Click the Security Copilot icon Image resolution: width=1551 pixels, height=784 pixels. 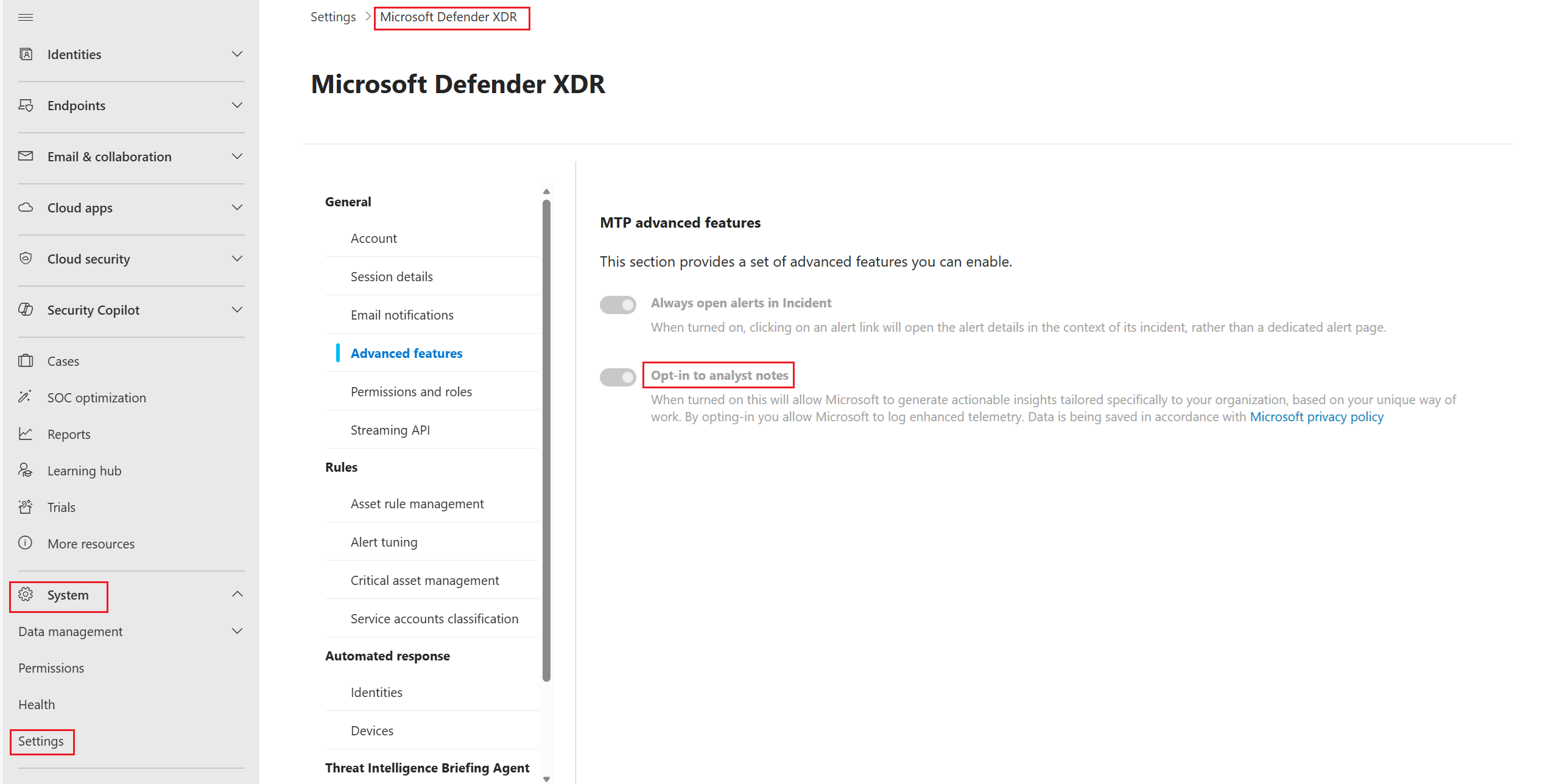[26, 310]
